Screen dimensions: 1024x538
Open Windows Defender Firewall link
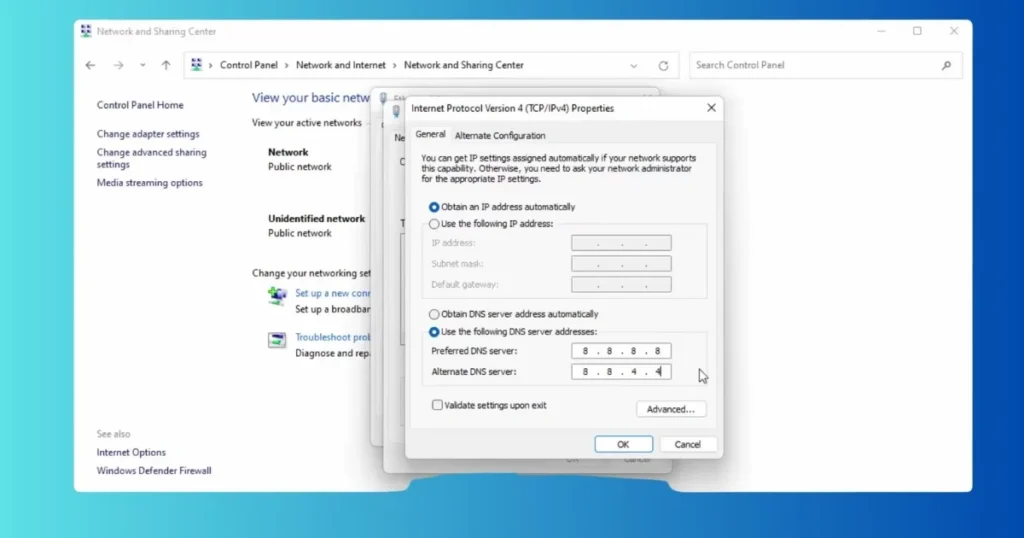154,471
